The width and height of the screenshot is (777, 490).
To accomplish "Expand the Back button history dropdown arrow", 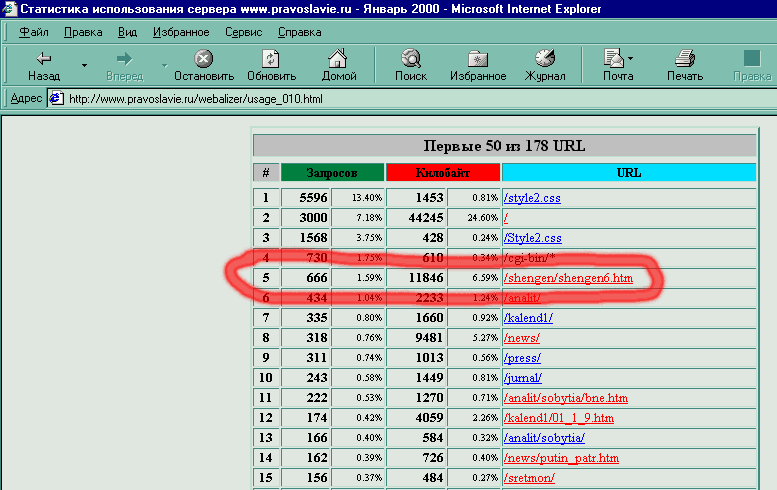I will 84,66.
